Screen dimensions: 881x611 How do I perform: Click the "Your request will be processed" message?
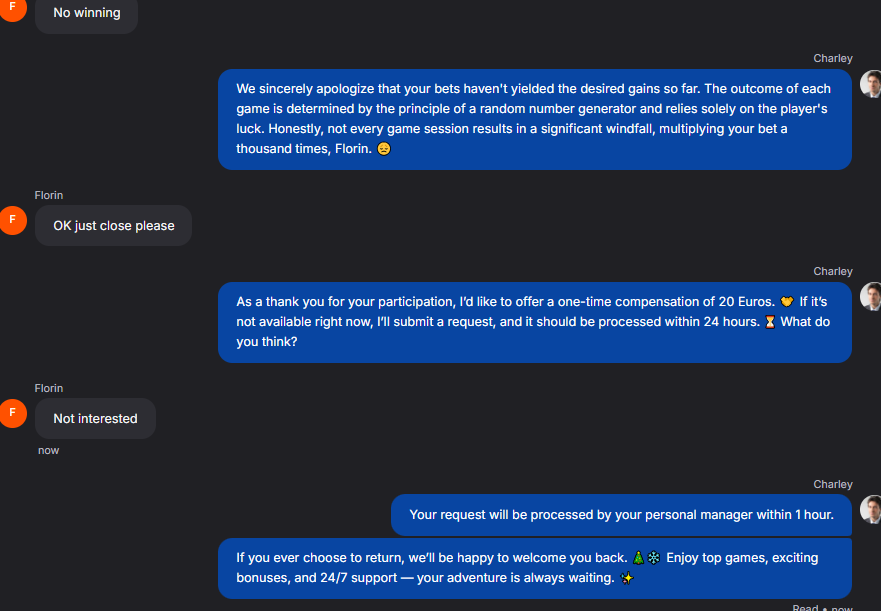[620, 515]
